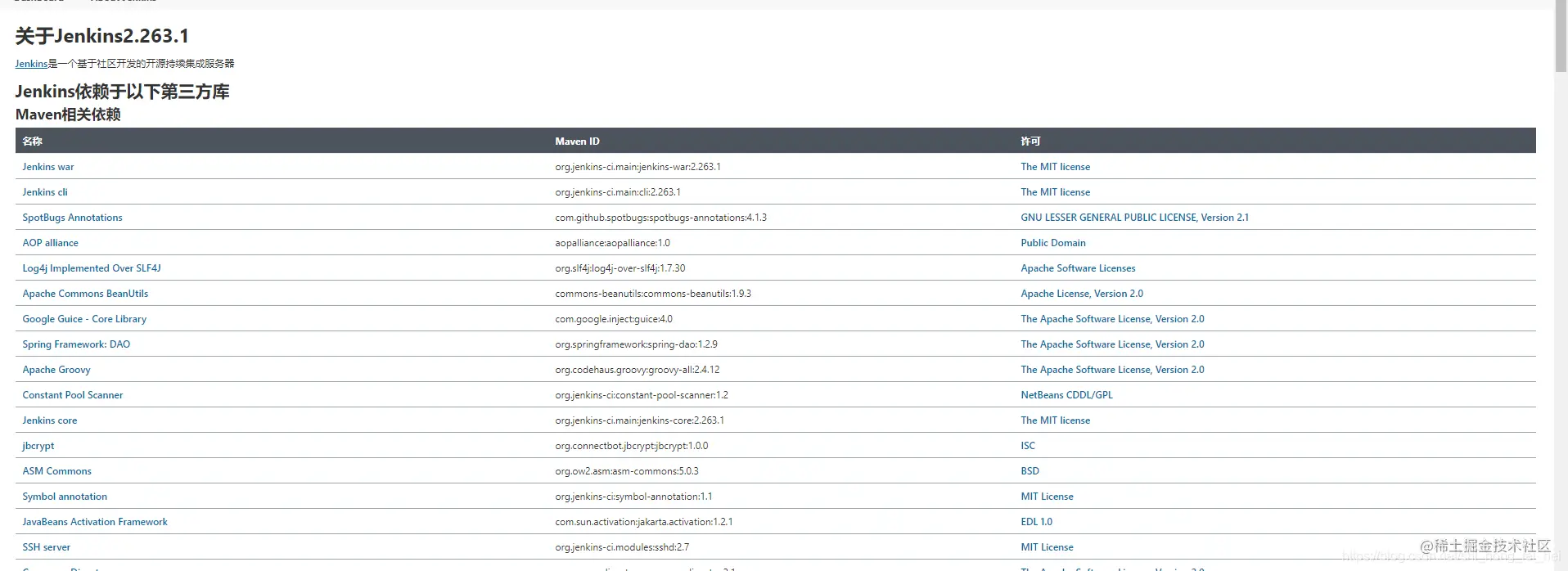This screenshot has height=571, width=1568.
Task: Open the Constant Pool Scanner link
Action: point(73,395)
